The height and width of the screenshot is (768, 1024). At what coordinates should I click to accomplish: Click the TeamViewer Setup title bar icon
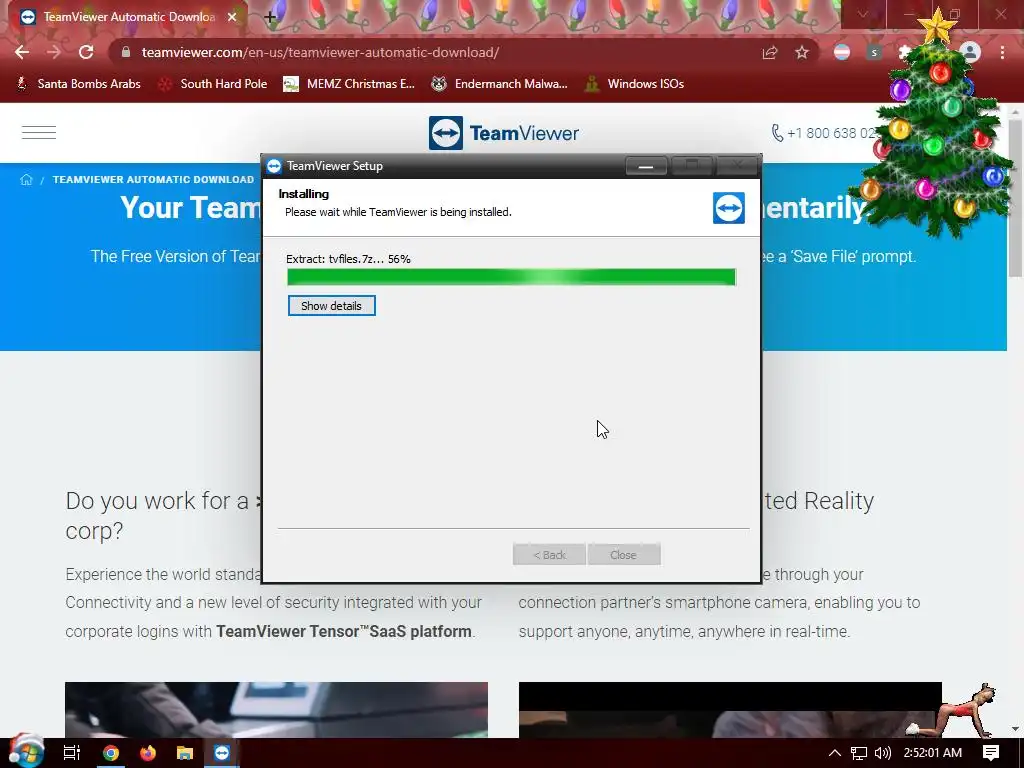[274, 166]
